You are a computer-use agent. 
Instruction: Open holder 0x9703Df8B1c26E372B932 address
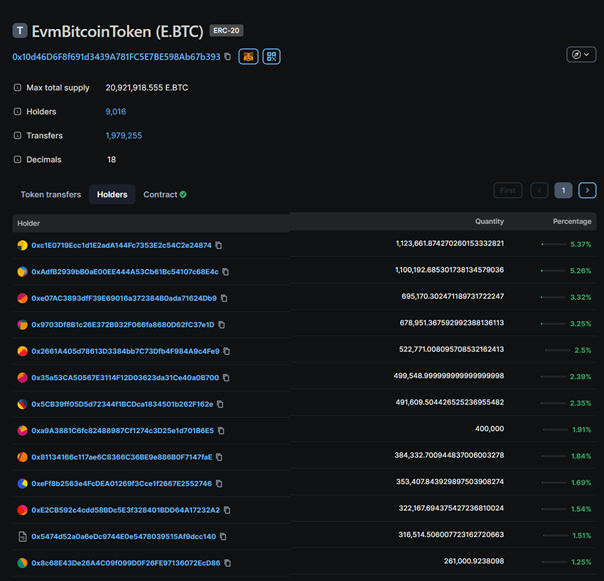[123, 325]
